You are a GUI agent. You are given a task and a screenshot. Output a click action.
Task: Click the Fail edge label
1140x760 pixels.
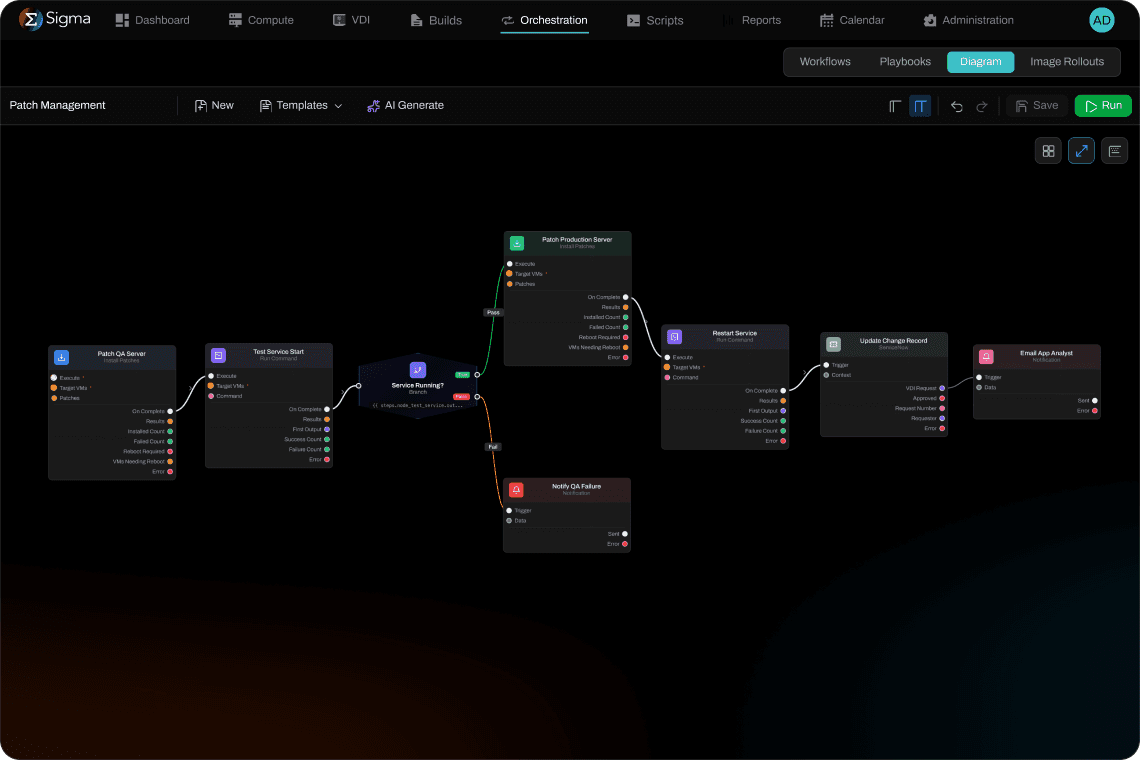[x=493, y=447]
